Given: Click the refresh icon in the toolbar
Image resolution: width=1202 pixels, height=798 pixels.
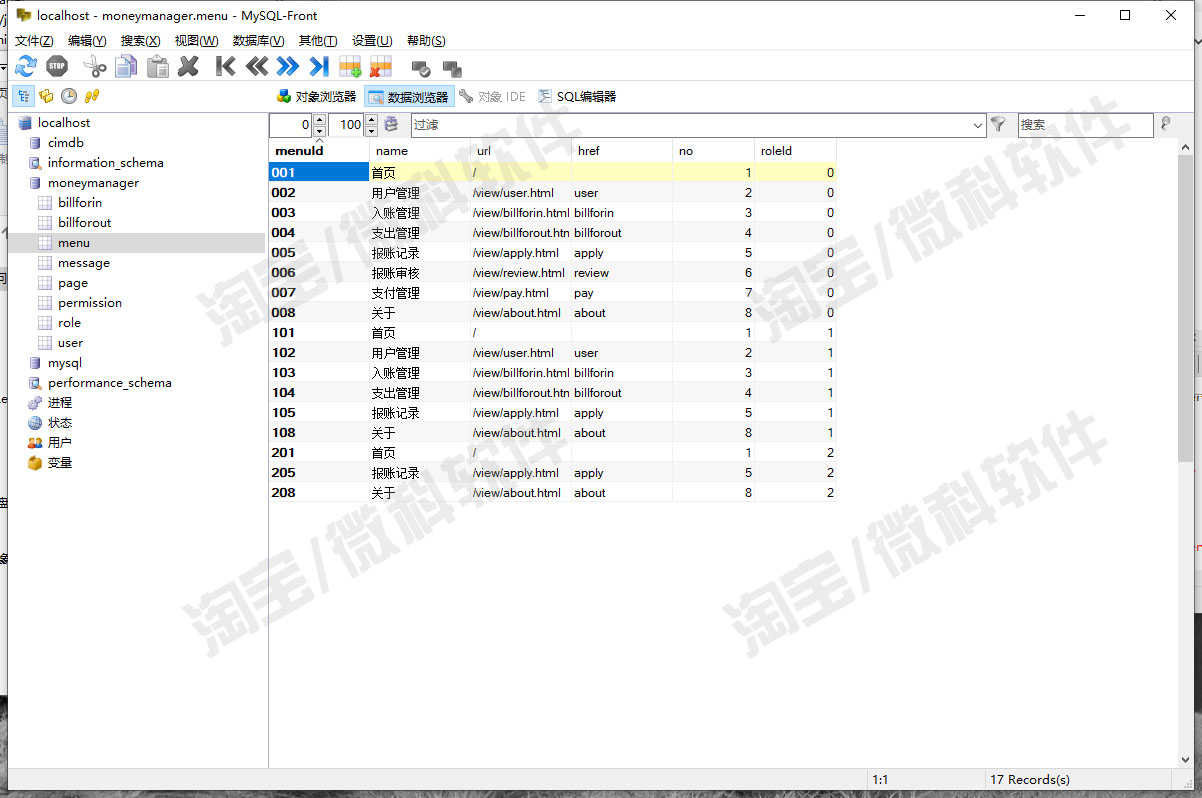Looking at the screenshot, I should (25, 66).
